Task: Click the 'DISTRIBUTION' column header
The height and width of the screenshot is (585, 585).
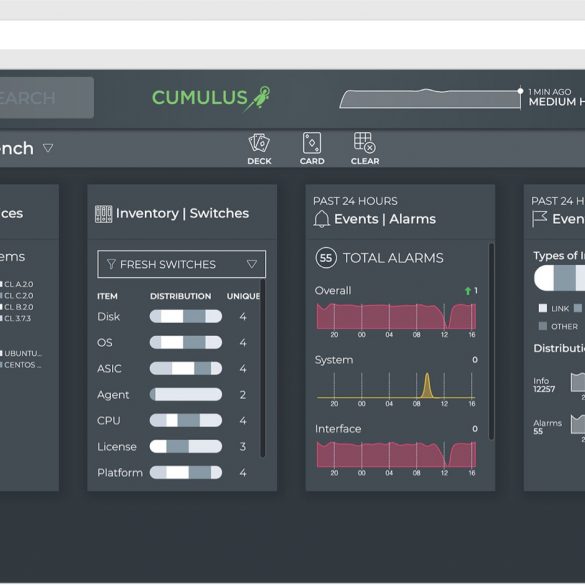Action: click(181, 296)
